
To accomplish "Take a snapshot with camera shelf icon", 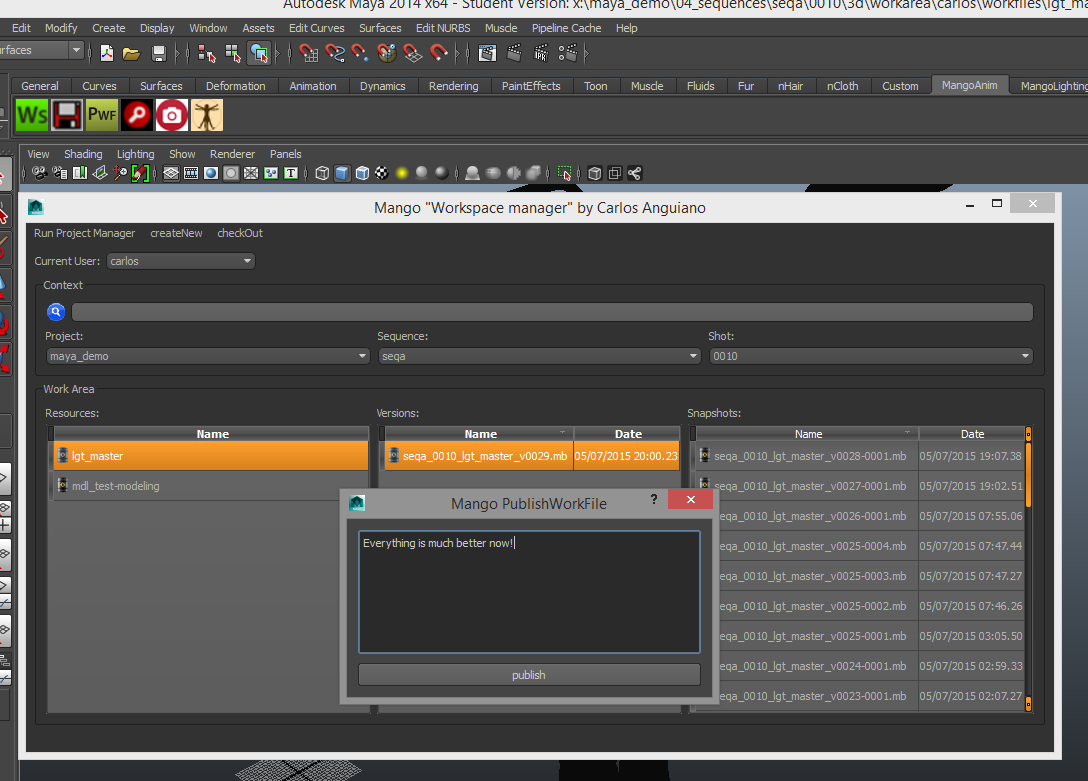I will pos(171,115).
